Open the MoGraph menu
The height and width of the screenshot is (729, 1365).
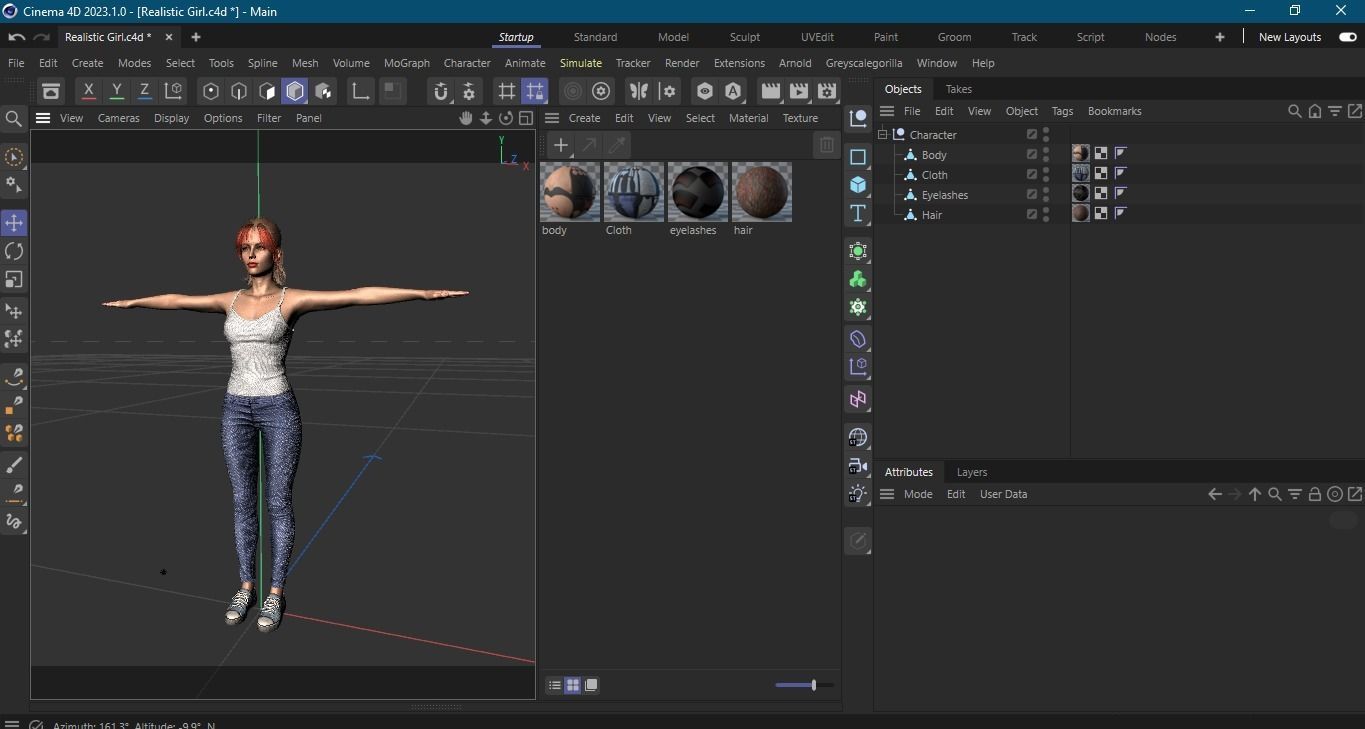pyautogui.click(x=407, y=63)
